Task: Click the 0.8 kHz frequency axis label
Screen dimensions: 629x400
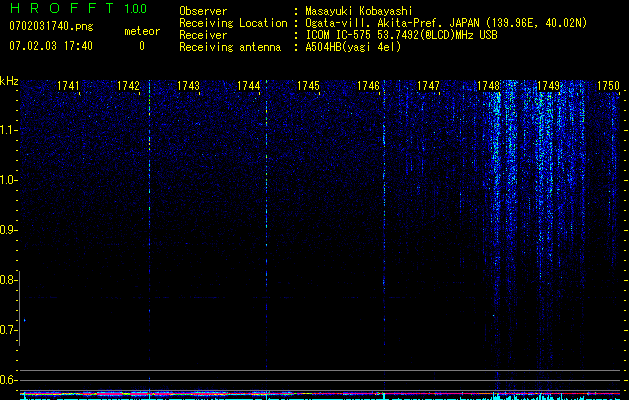Action: [x=8, y=280]
